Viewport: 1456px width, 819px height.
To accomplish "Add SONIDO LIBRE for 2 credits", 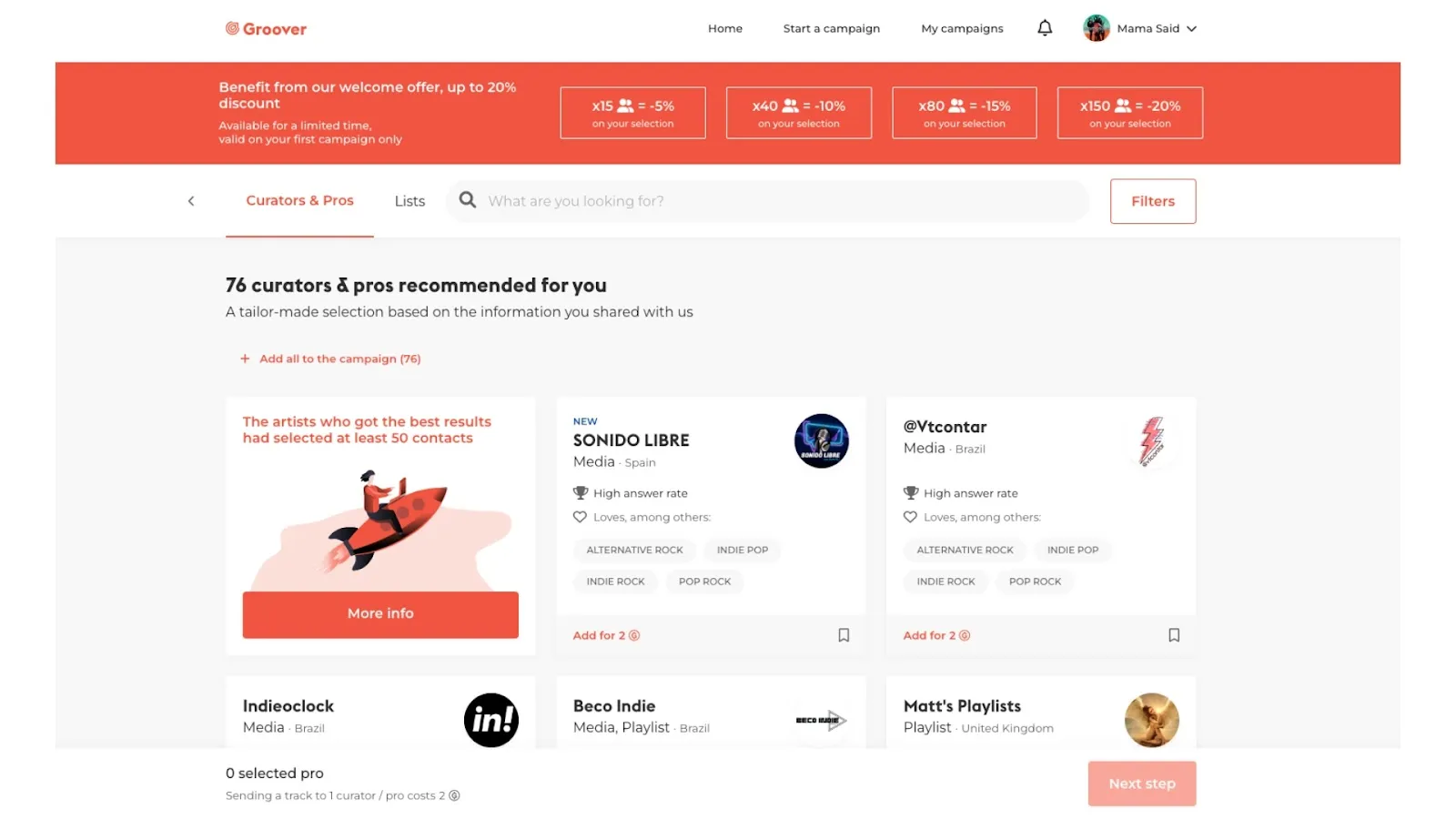I will coord(606,635).
